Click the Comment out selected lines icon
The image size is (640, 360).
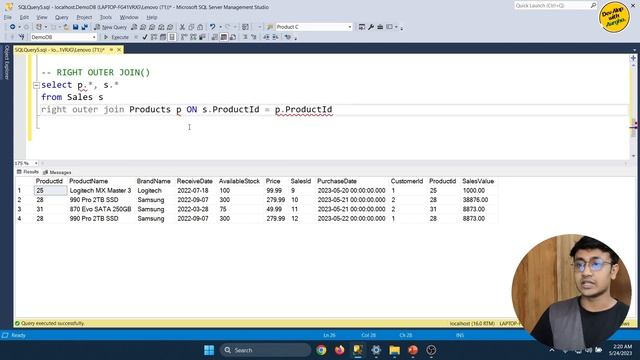coord(245,37)
